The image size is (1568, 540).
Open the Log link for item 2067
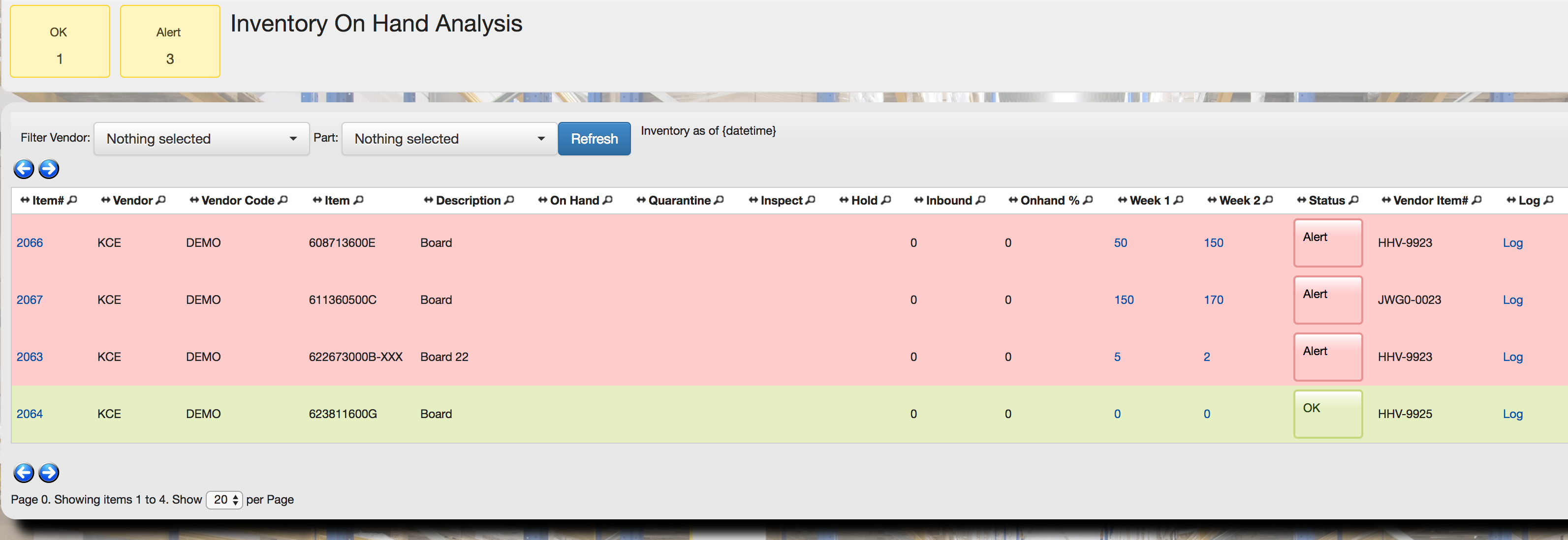coord(1512,300)
